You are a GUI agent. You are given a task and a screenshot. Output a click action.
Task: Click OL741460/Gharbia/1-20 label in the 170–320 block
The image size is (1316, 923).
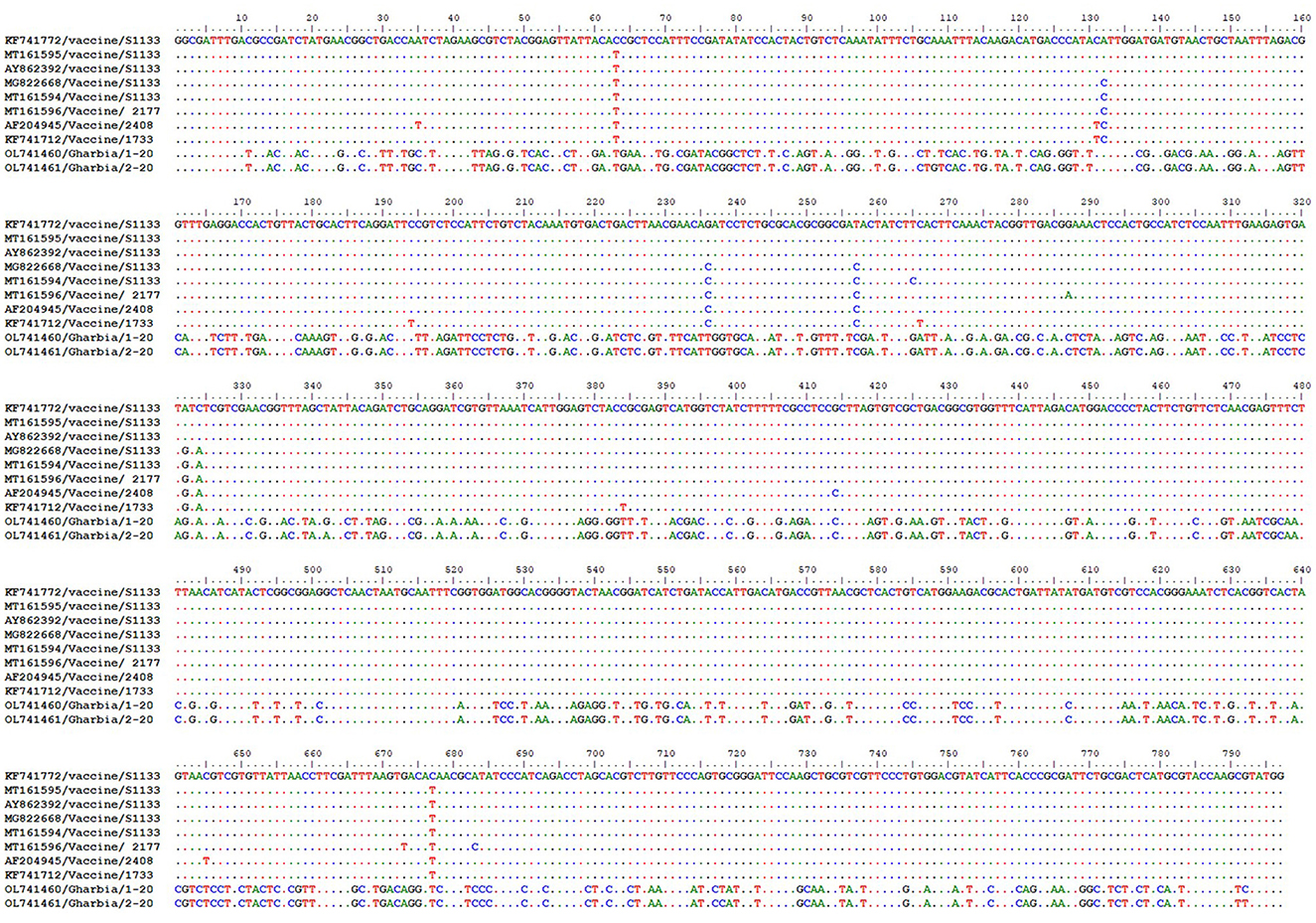pyautogui.click(x=79, y=338)
